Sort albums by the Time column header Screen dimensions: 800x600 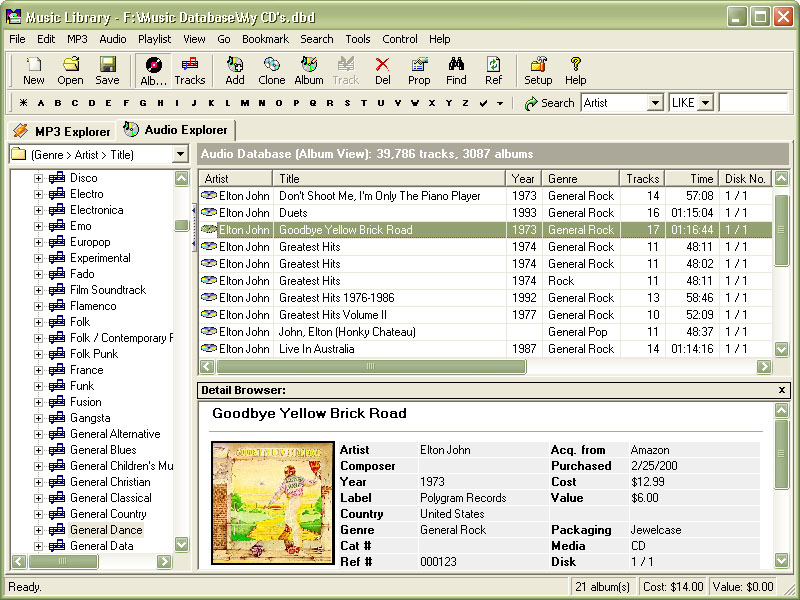[x=692, y=179]
